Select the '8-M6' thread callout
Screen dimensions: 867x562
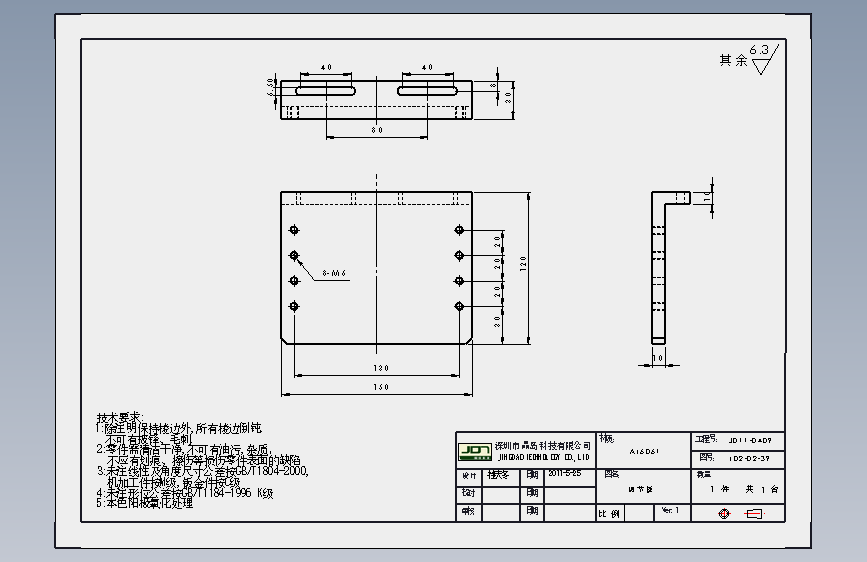coord(334,273)
